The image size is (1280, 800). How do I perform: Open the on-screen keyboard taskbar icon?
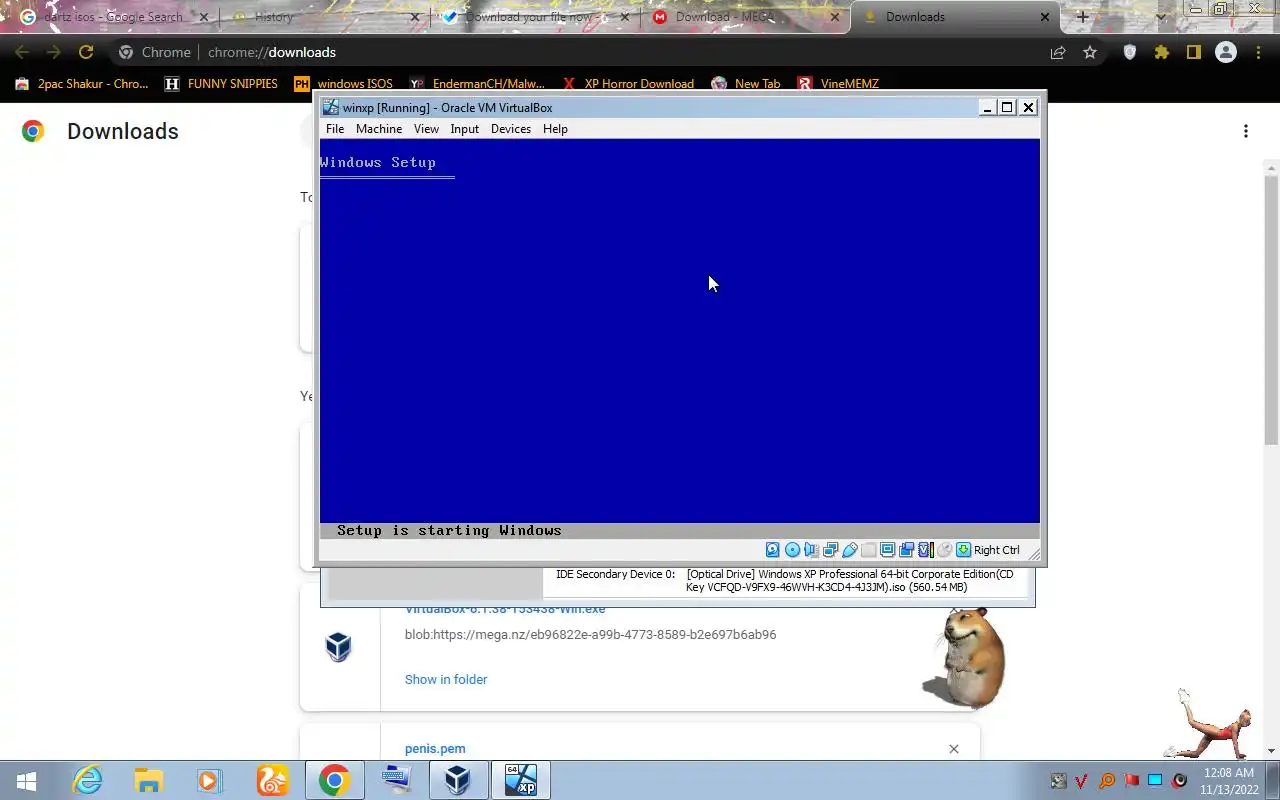tap(396, 781)
